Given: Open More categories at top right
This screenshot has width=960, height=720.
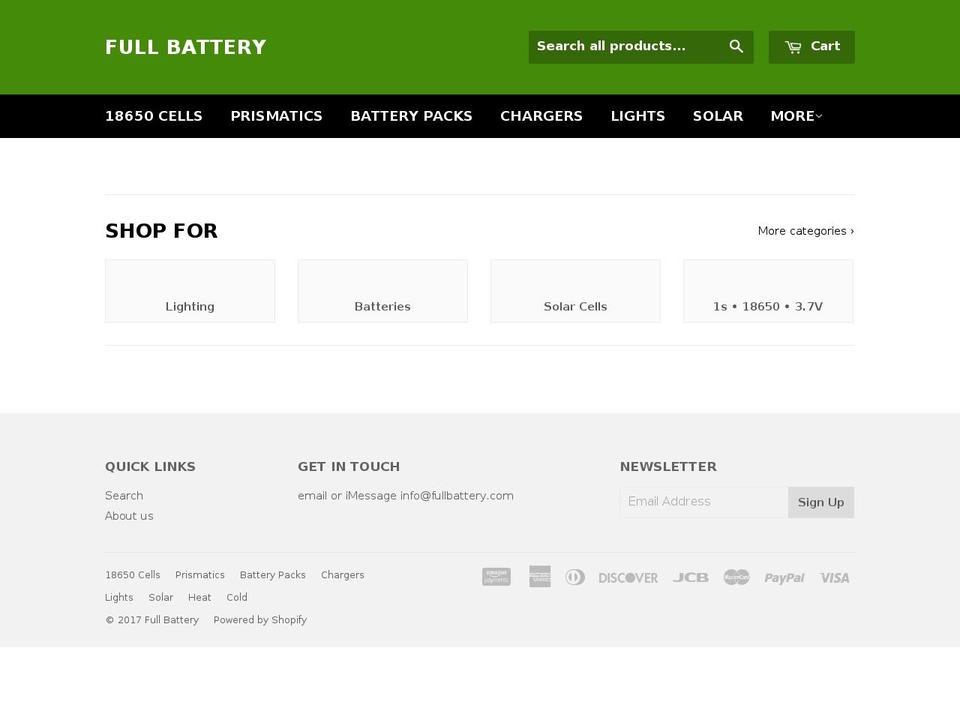Looking at the screenshot, I should click(x=805, y=230).
